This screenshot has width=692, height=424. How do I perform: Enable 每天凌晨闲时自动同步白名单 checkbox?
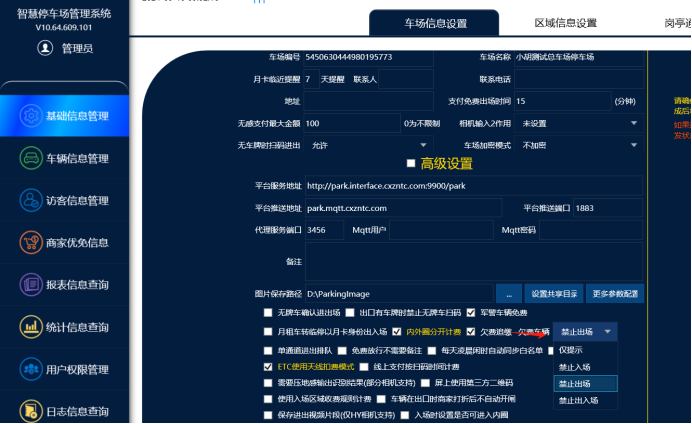[432, 351]
